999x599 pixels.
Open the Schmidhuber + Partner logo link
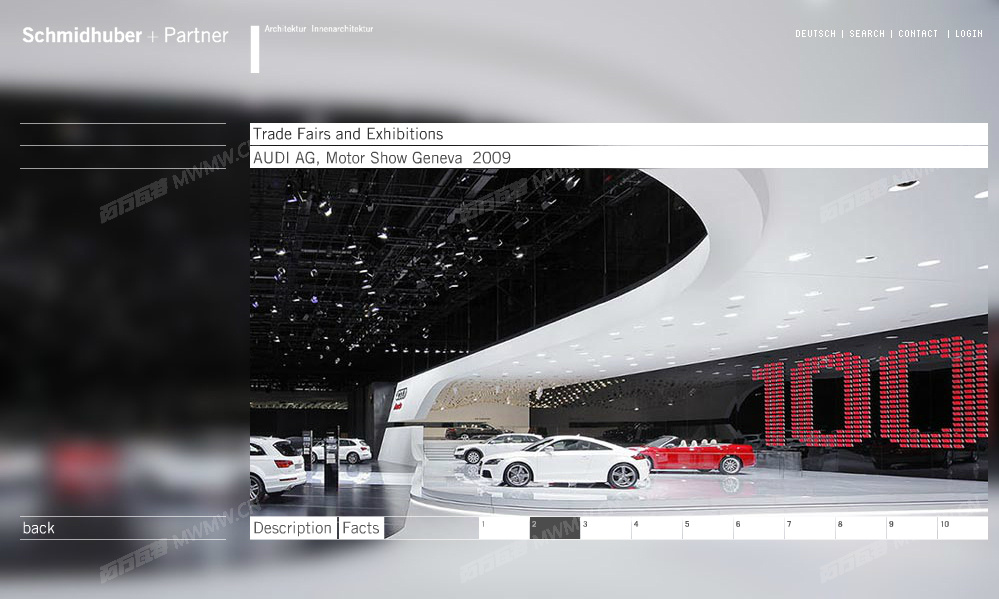(x=125, y=35)
